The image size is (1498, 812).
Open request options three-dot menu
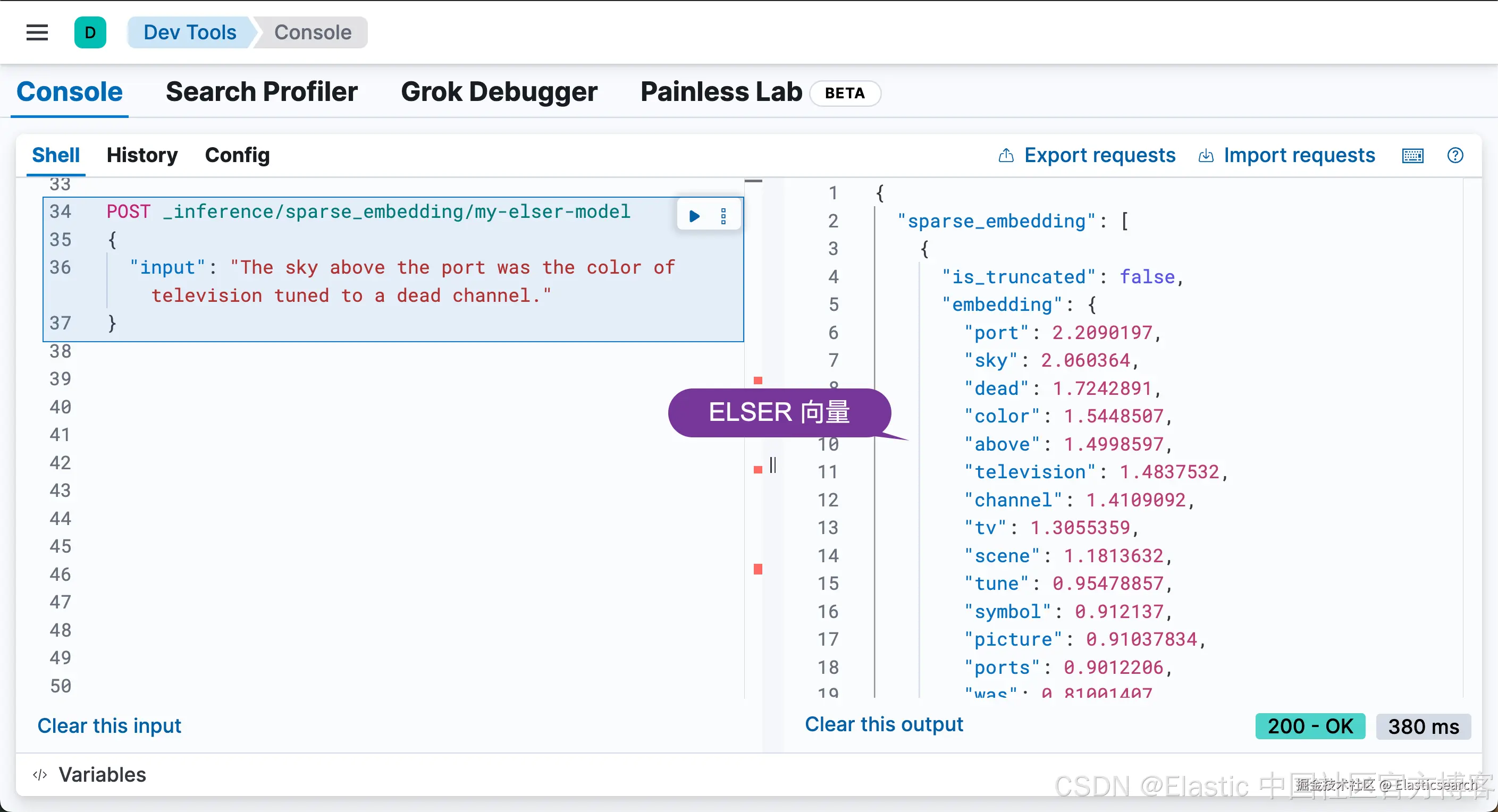723,216
